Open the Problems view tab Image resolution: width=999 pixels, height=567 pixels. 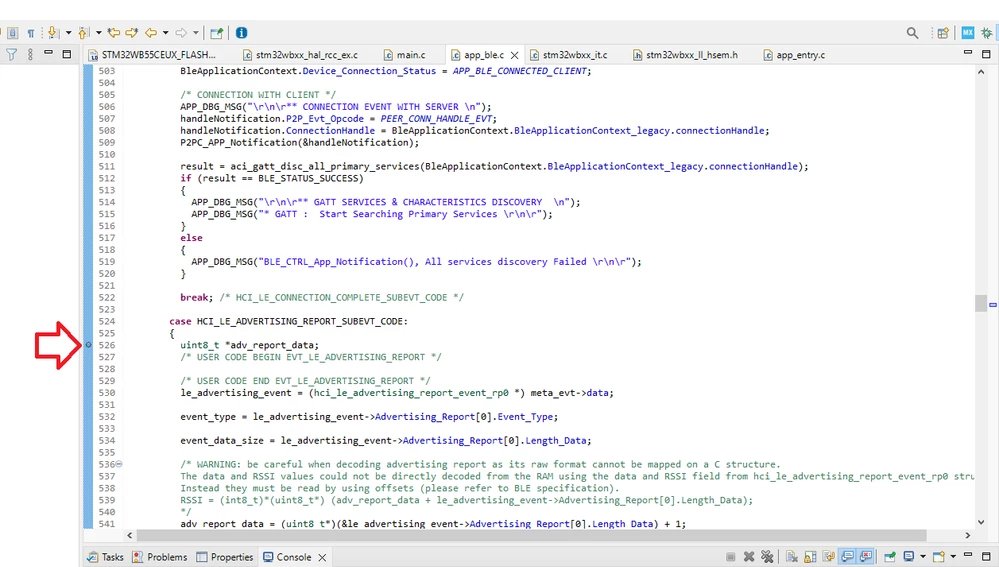(160, 557)
